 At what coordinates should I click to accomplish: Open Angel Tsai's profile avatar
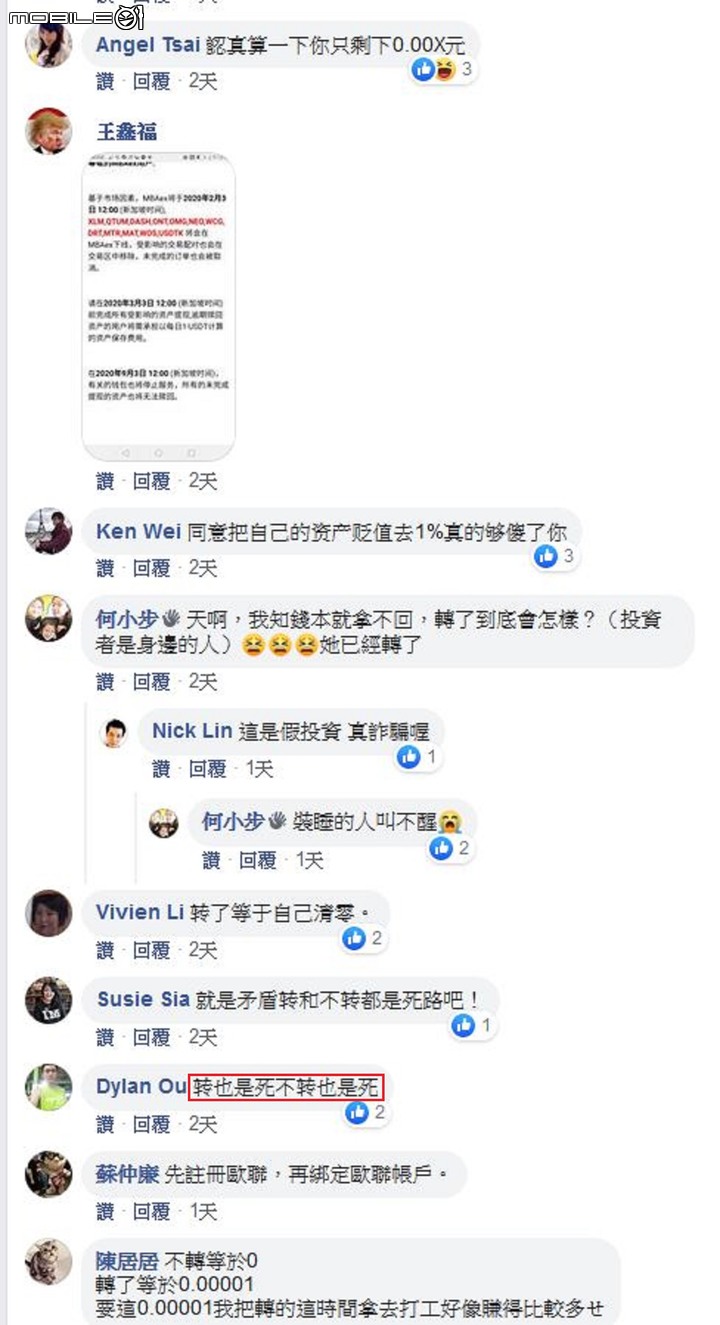coord(48,45)
